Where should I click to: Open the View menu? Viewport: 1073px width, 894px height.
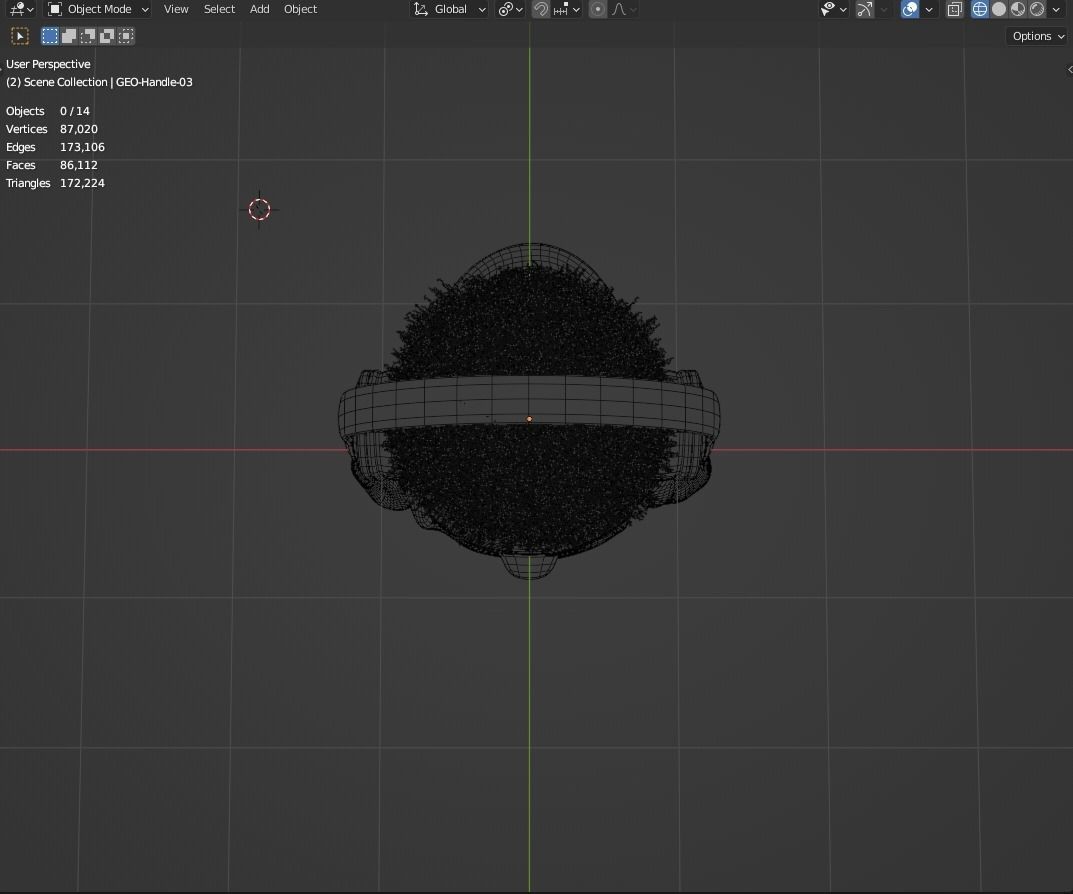[x=176, y=9]
